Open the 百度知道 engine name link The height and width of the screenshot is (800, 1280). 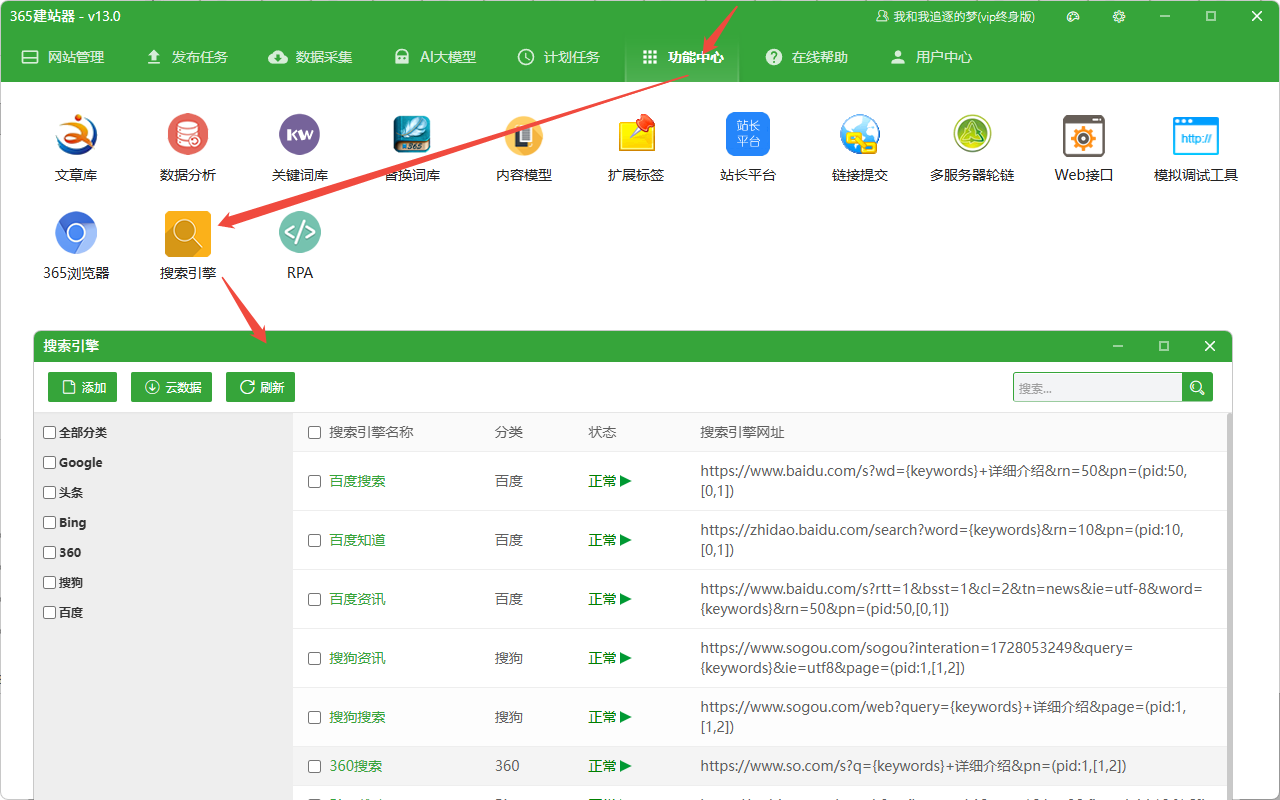tap(357, 540)
